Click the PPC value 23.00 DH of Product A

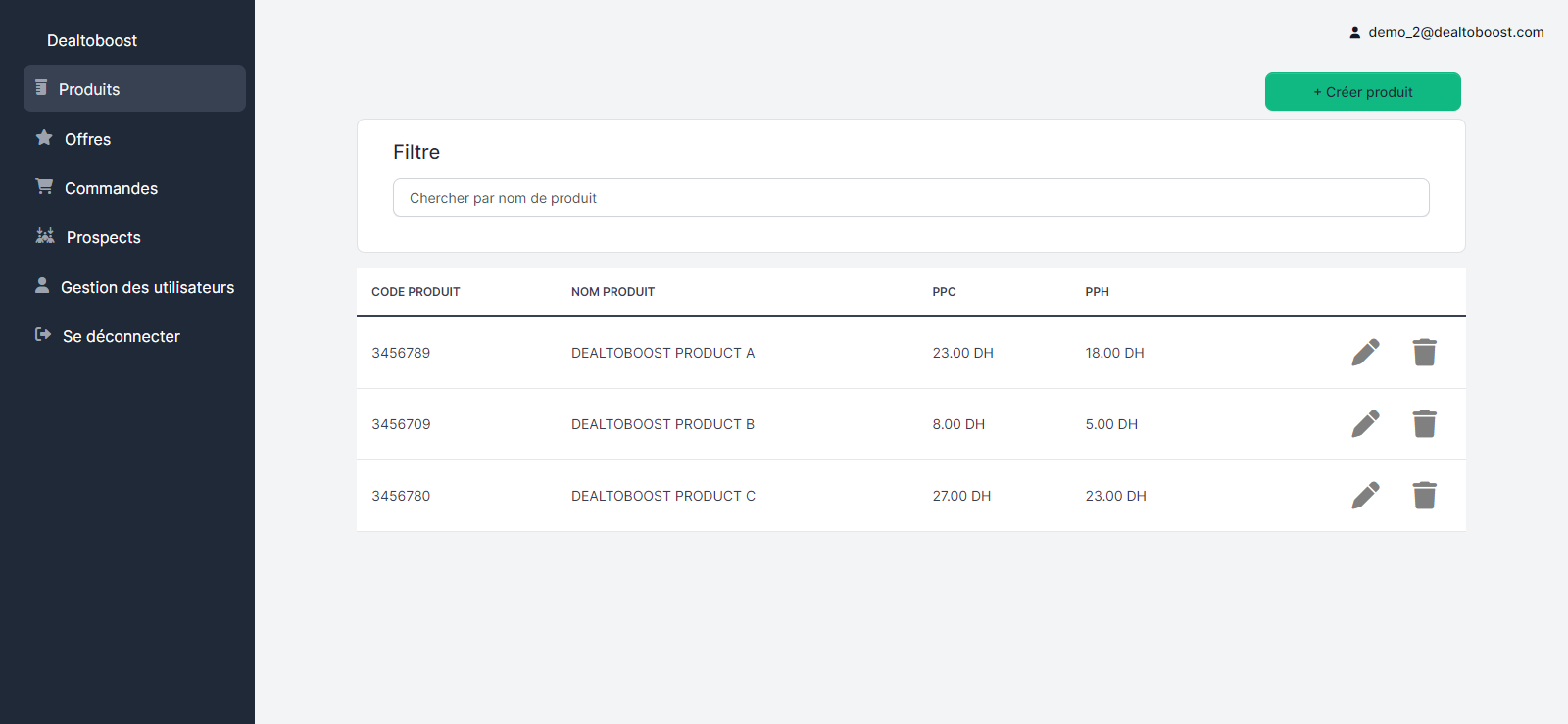962,353
